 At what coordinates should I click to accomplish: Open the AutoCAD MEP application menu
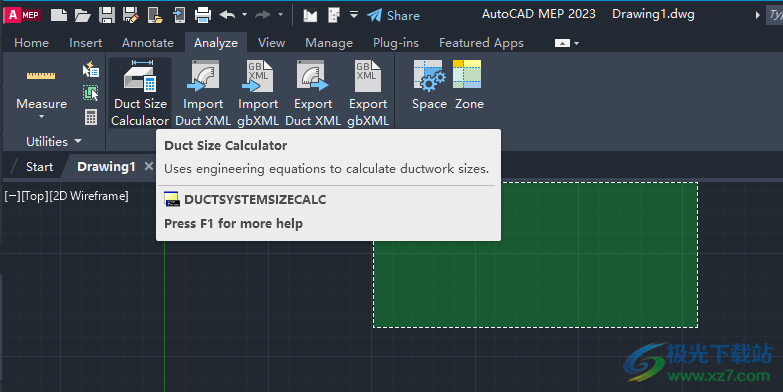(x=22, y=15)
